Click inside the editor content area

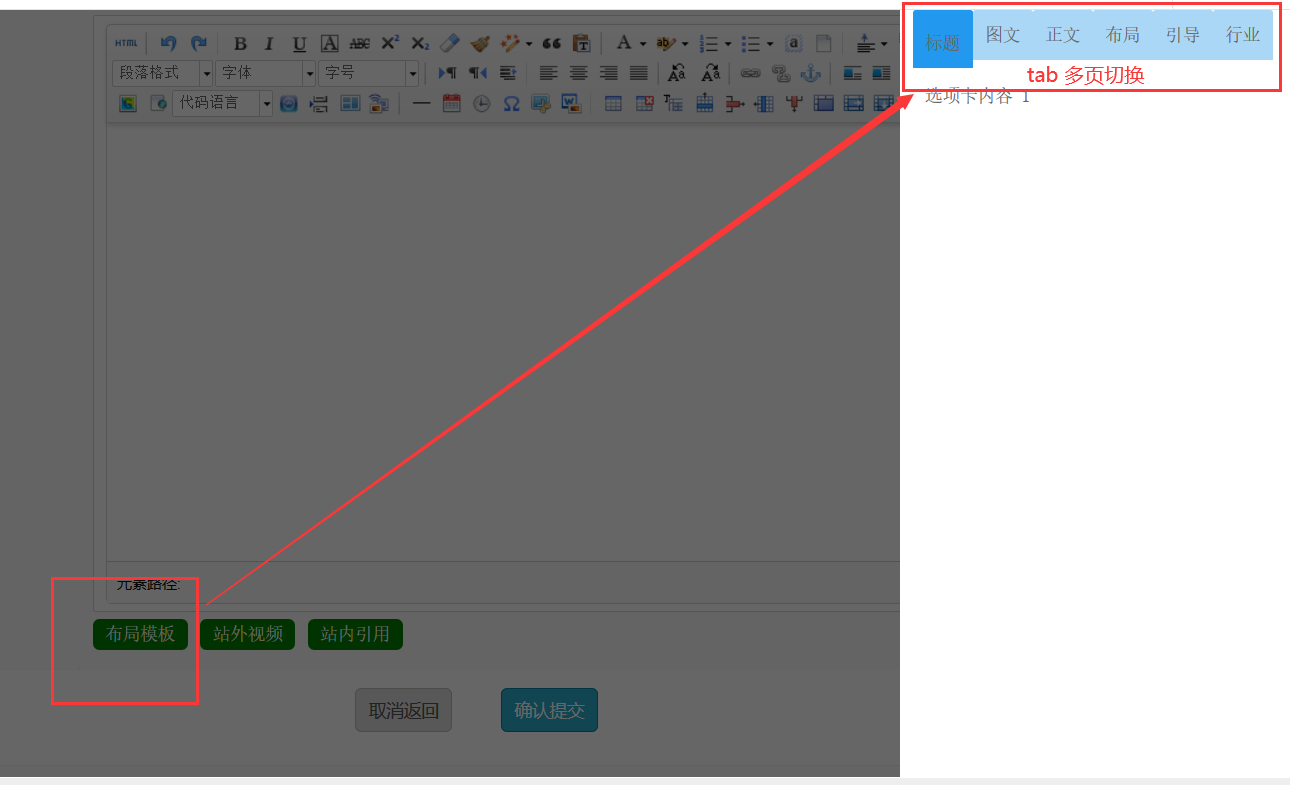(x=503, y=340)
